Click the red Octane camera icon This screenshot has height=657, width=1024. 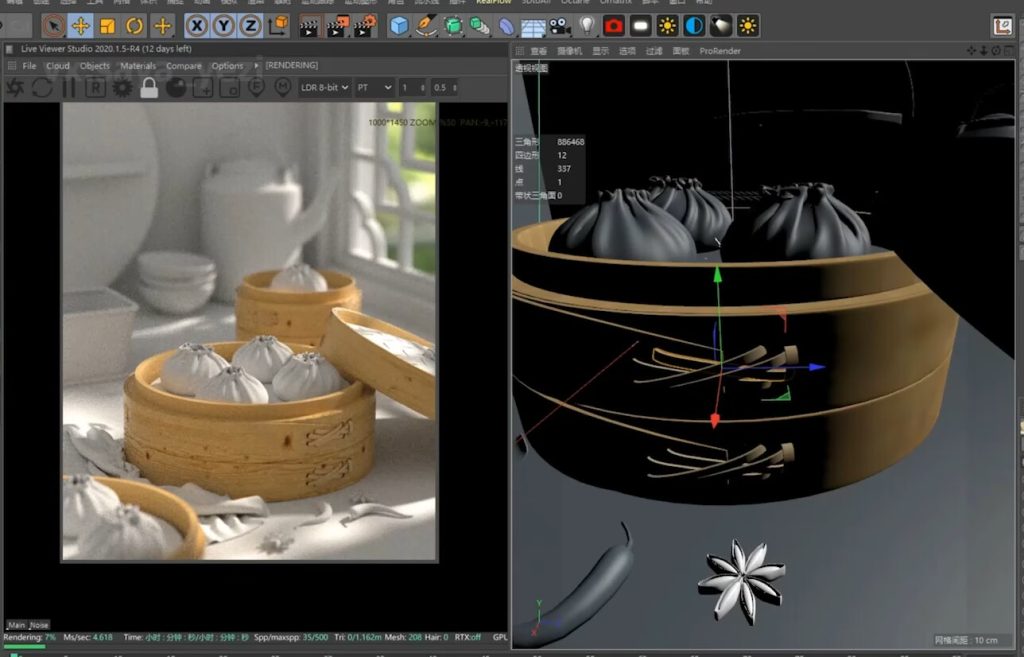pos(614,26)
